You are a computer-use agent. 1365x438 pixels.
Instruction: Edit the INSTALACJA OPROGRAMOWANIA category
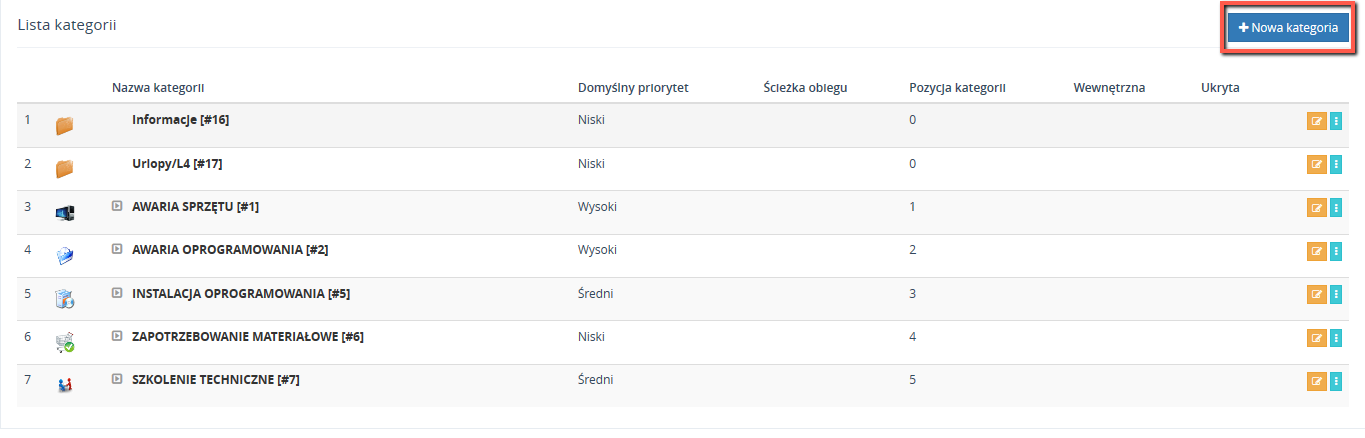(x=1316, y=294)
